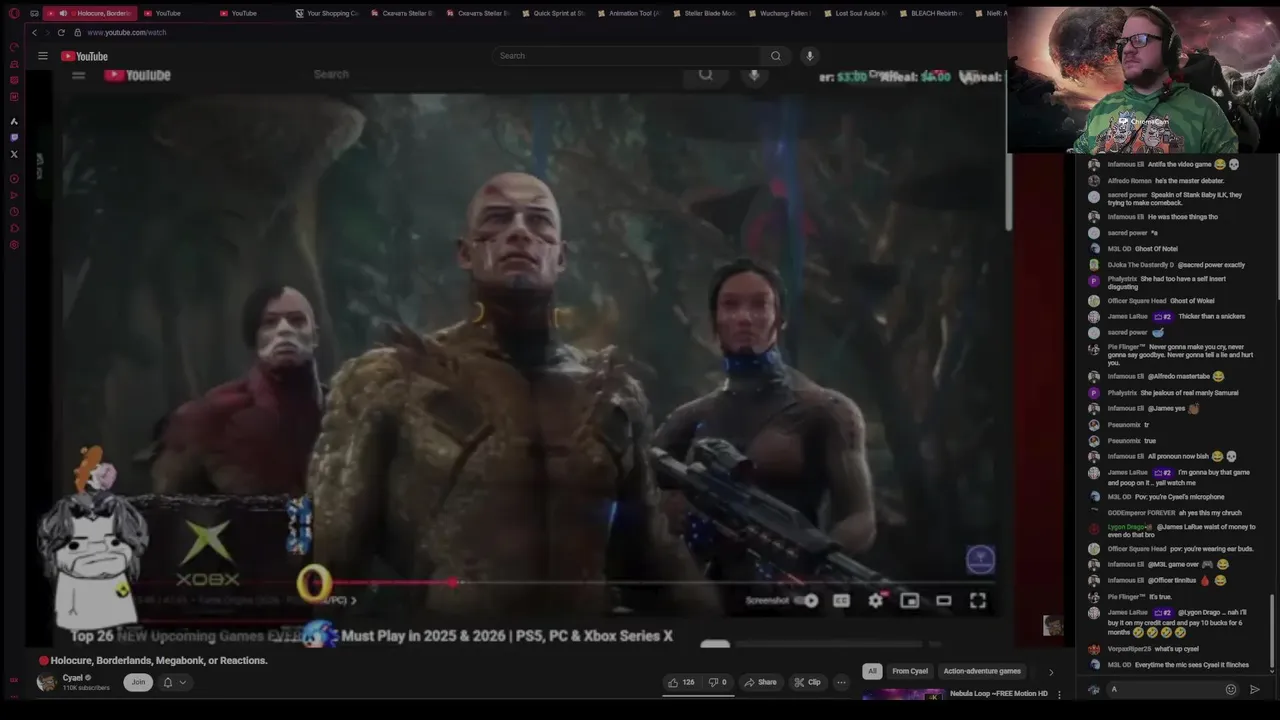
Task: Go forward with the browser forward arrow
Action: [49, 32]
